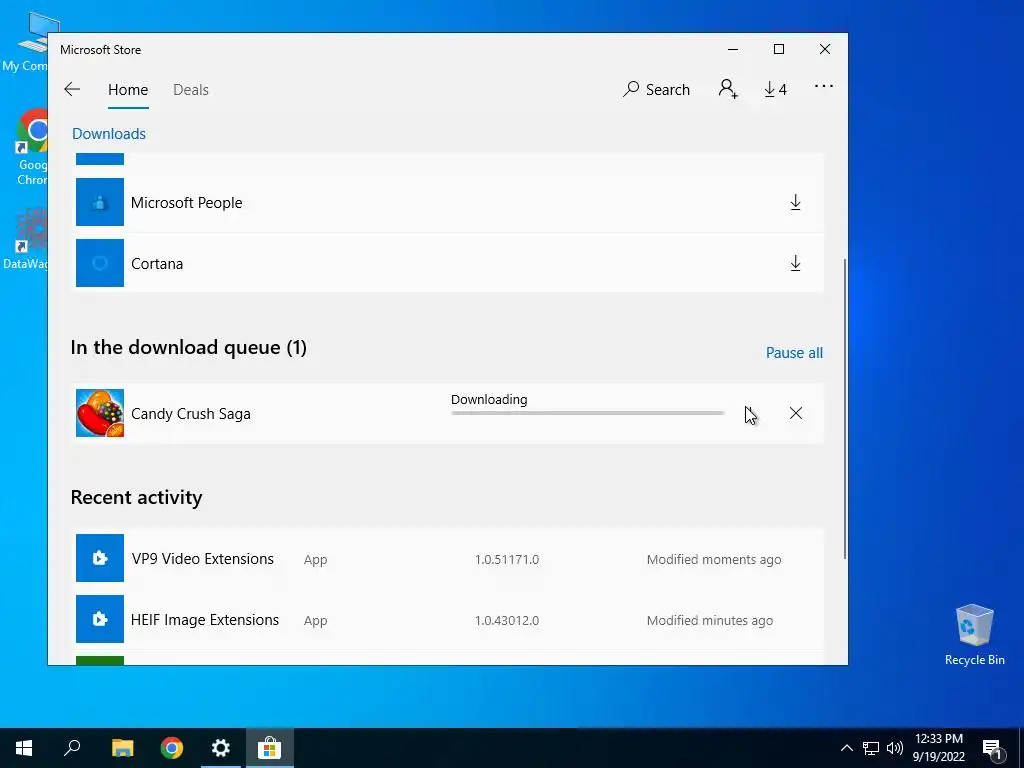The width and height of the screenshot is (1024, 768).
Task: Open taskbar search magnifier
Action: coord(72,748)
